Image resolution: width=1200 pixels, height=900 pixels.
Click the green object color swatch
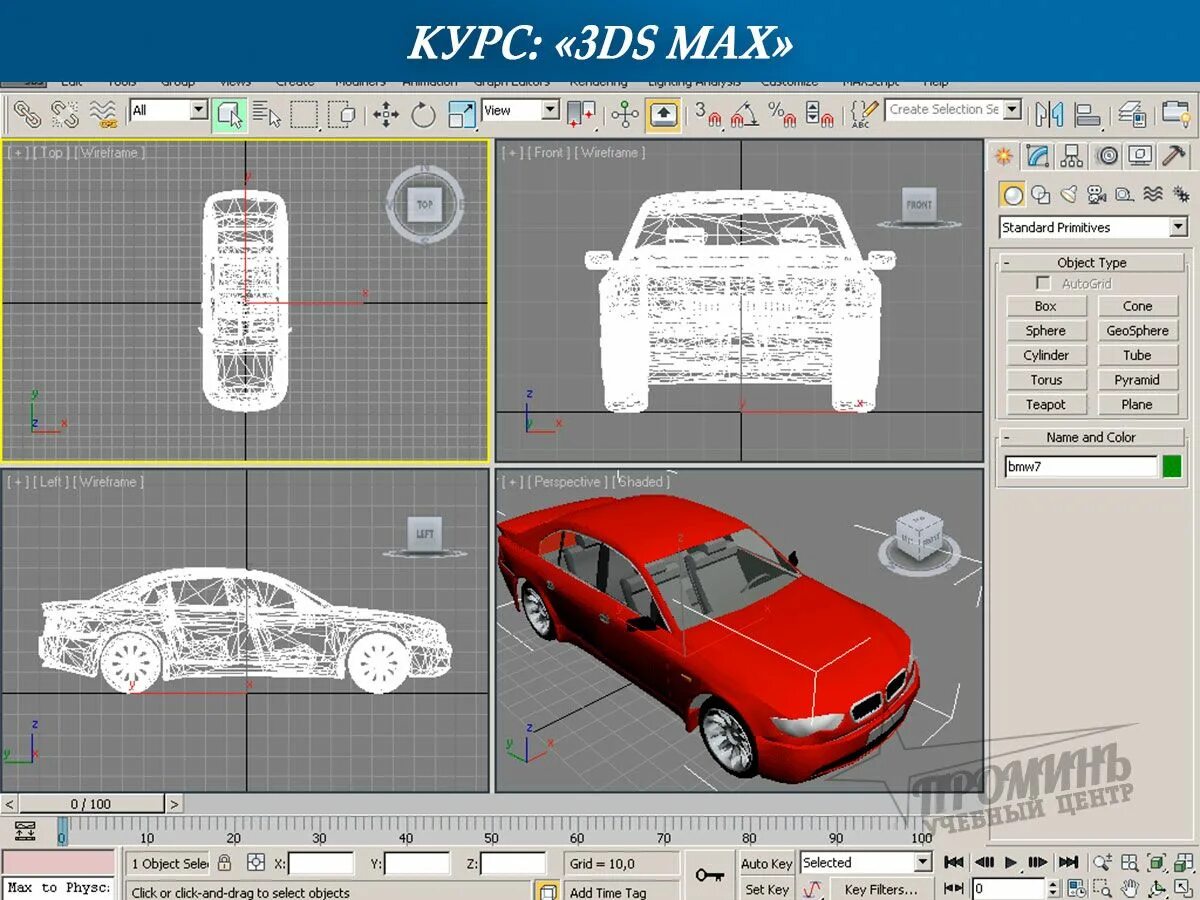click(1172, 467)
